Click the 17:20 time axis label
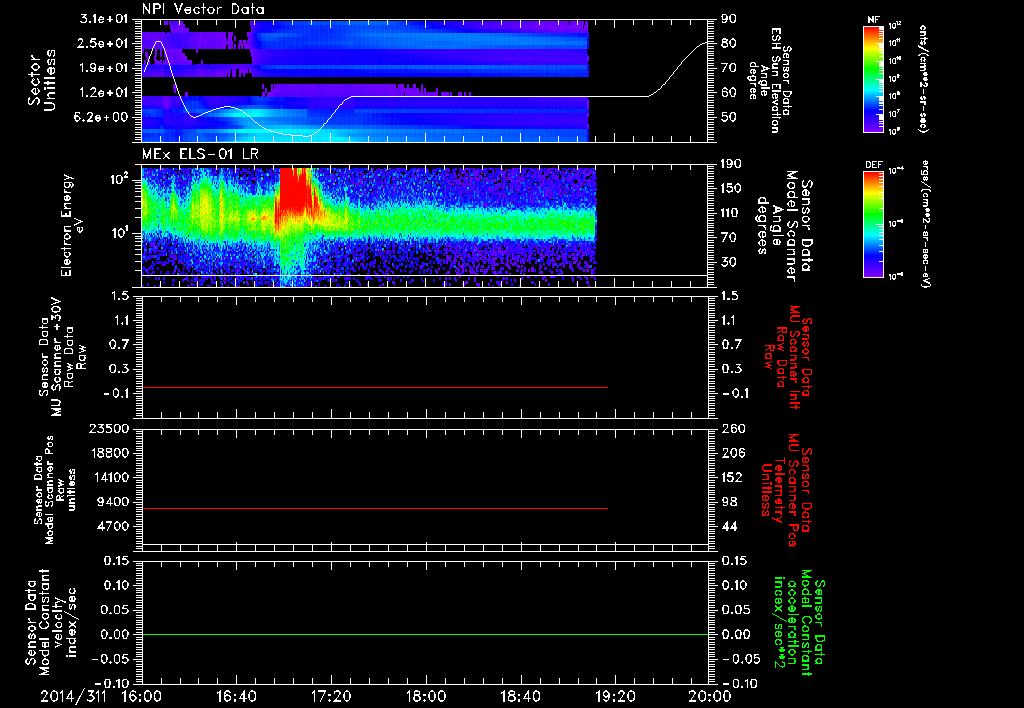The image size is (1024, 708). tap(332, 697)
